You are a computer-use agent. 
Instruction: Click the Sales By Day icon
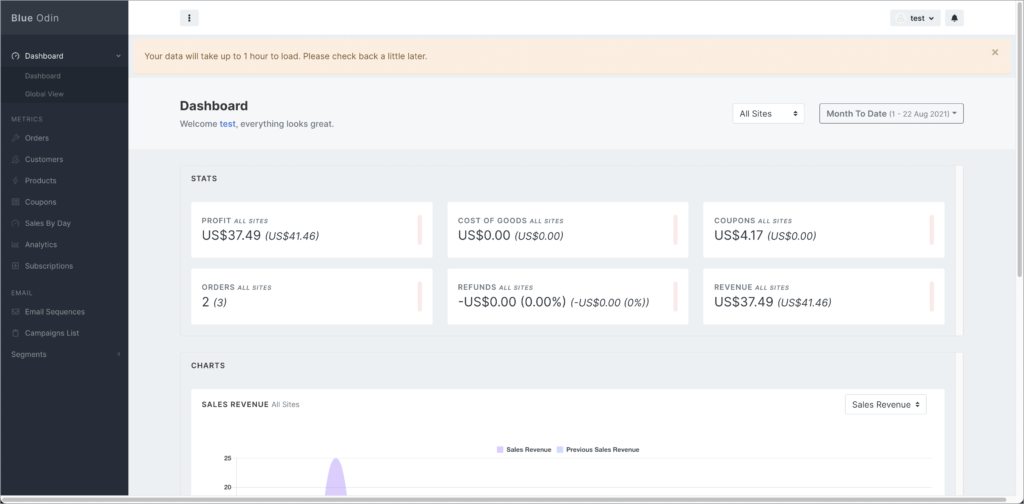16,223
